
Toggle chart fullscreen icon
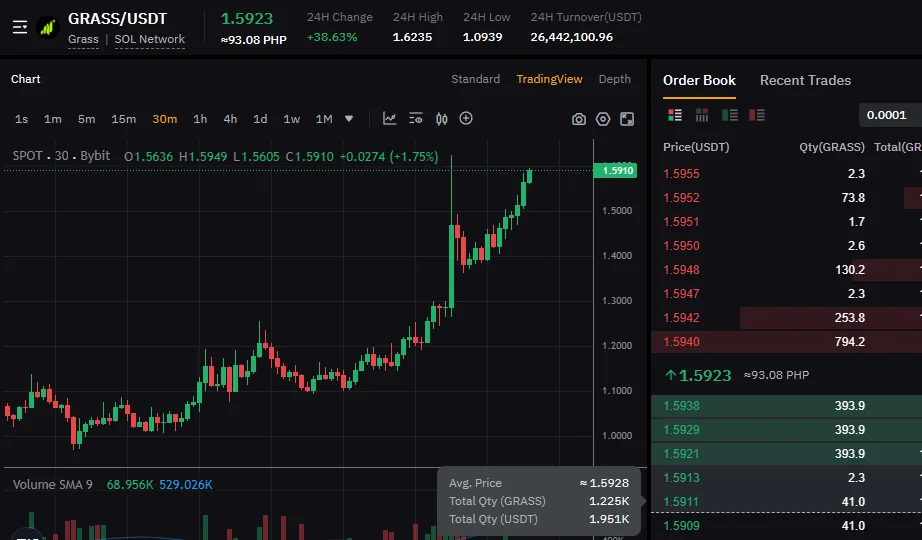point(627,119)
